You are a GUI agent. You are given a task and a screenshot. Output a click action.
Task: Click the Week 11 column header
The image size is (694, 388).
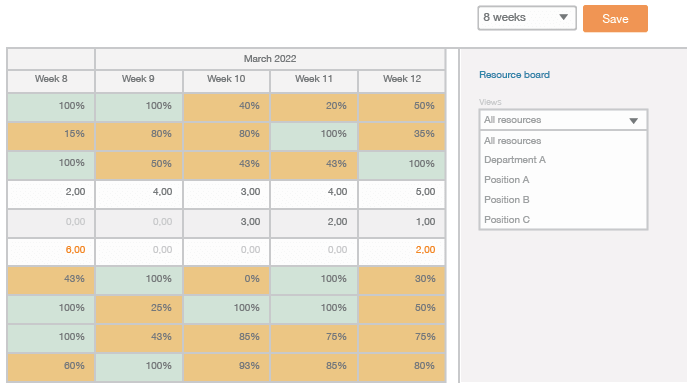pos(314,81)
